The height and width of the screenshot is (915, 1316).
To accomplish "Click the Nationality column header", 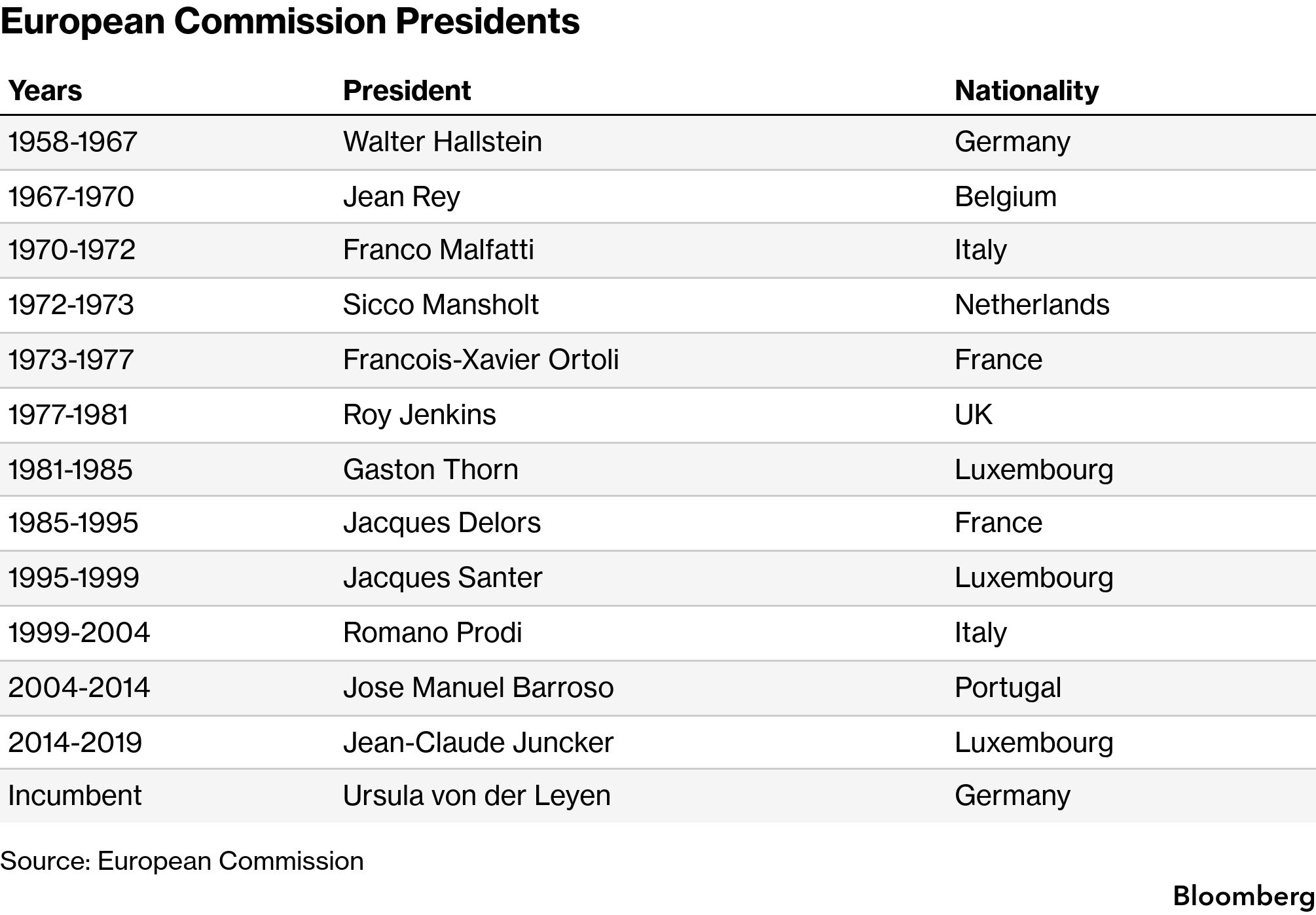I will point(1027,91).
